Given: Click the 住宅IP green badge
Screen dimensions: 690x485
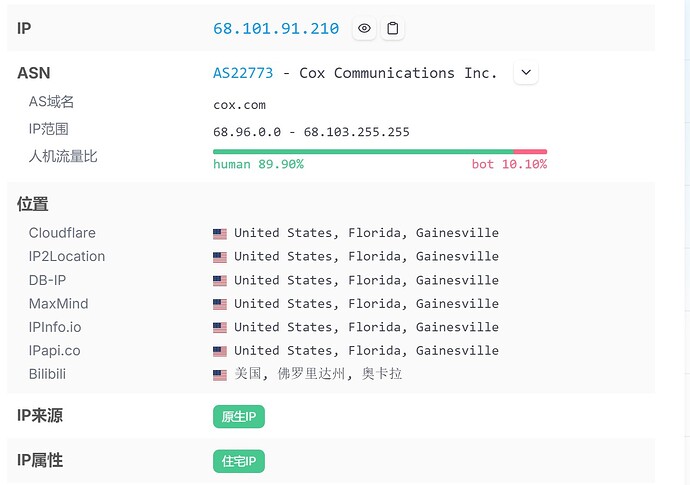Looking at the screenshot, I should coord(239,461).
